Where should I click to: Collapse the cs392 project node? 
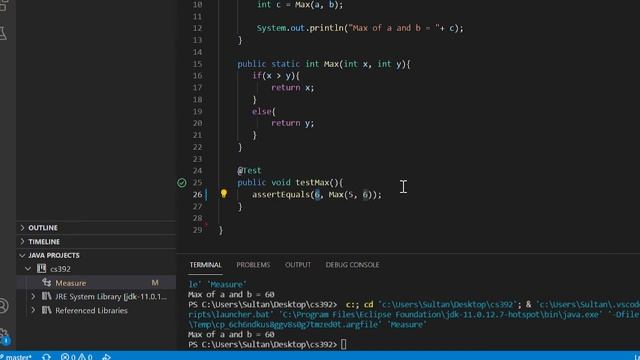click(x=28, y=269)
